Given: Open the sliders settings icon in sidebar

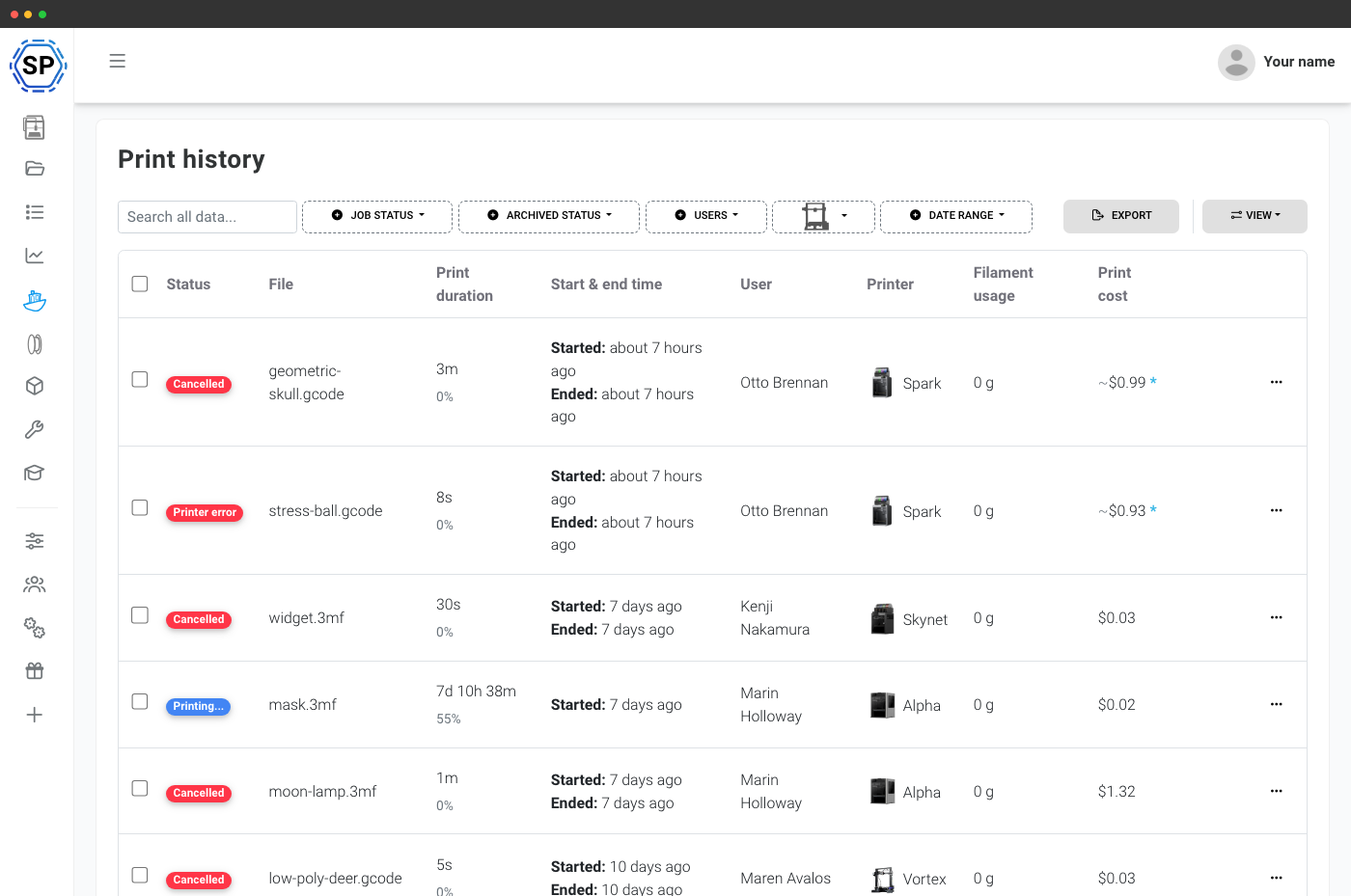Looking at the screenshot, I should coord(35,541).
